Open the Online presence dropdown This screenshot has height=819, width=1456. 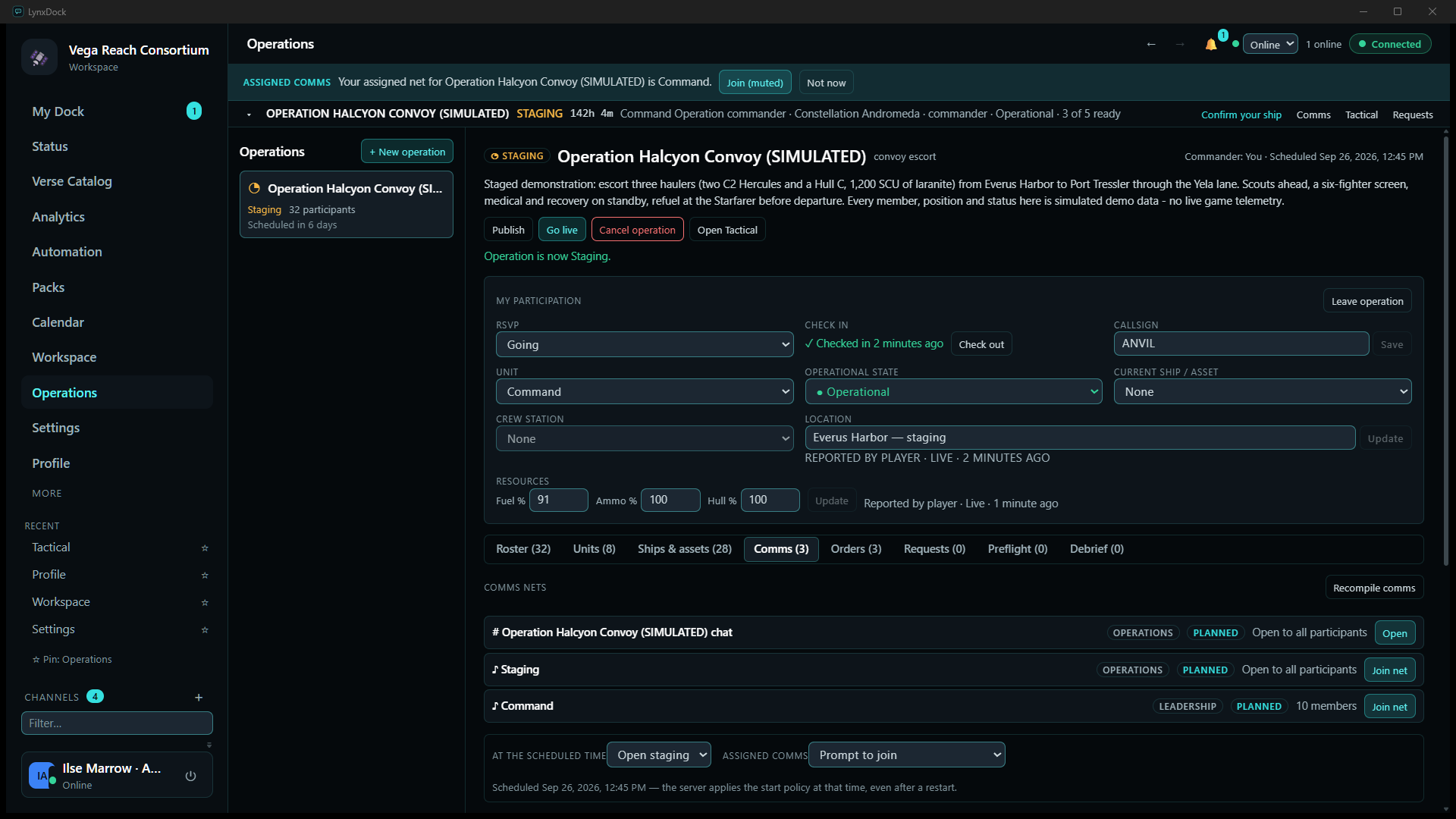click(x=1270, y=45)
